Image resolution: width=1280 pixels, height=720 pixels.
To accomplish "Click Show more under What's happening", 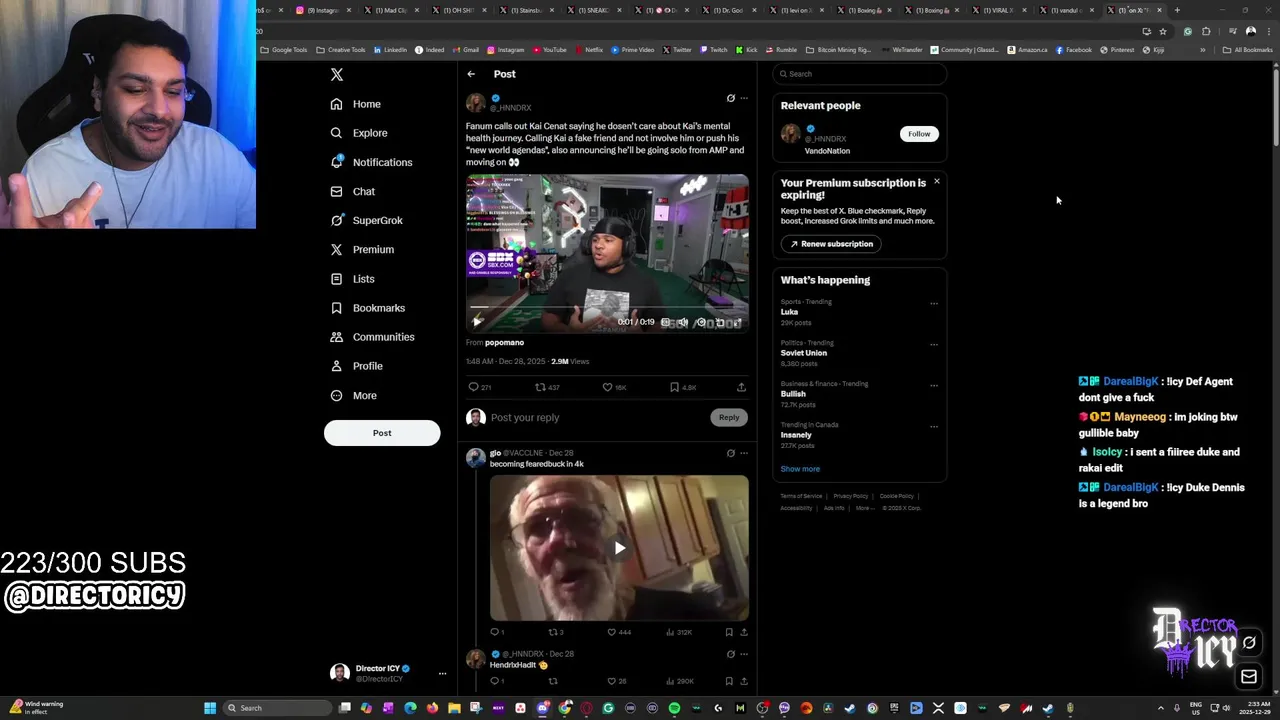I will 800,469.
